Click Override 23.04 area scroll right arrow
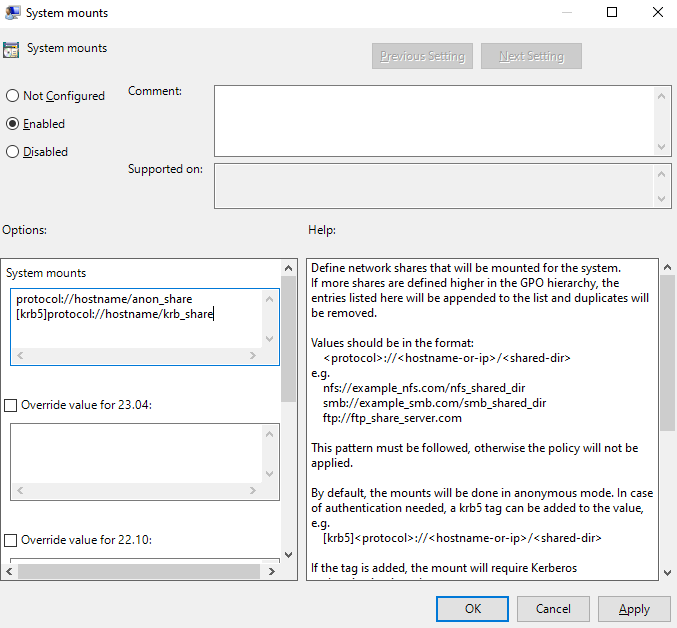 (253, 491)
